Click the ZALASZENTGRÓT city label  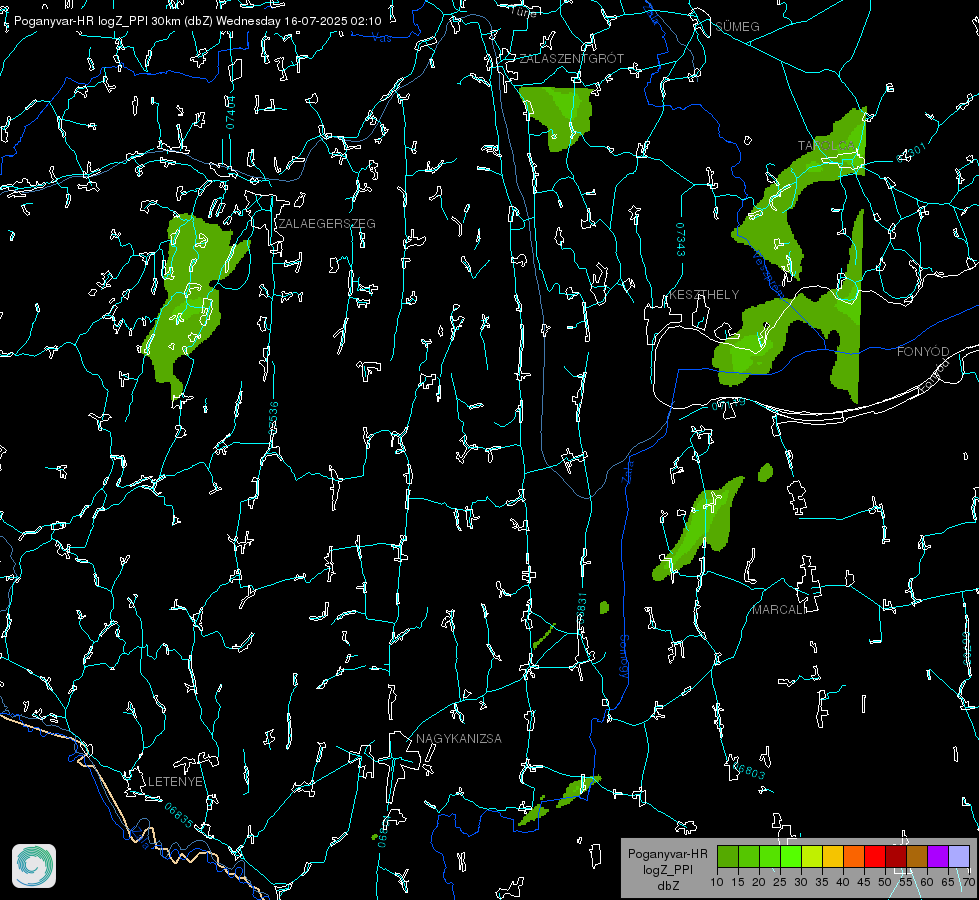click(571, 59)
